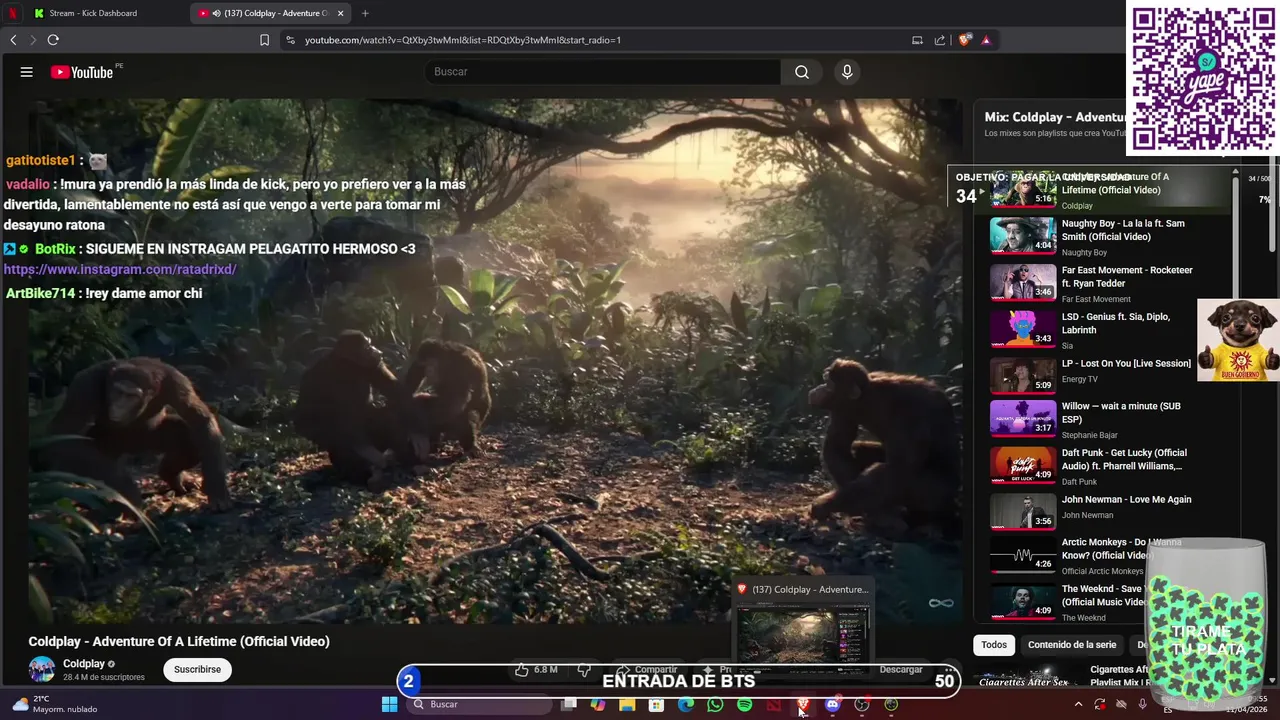The image size is (1280, 720).
Task: Open Spotify from the taskbar
Action: coord(744,704)
